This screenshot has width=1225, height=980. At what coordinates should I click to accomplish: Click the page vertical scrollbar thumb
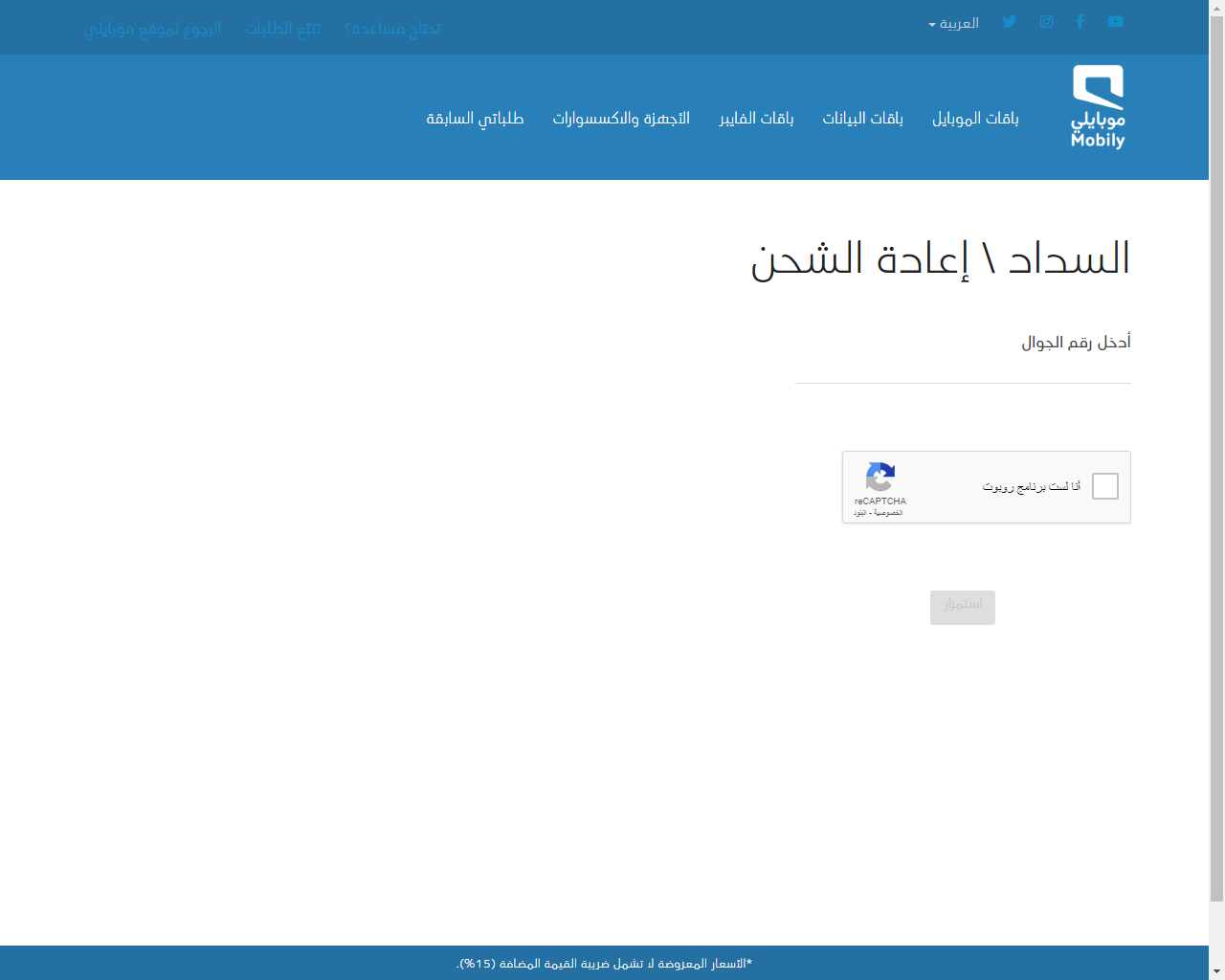pos(1216,458)
